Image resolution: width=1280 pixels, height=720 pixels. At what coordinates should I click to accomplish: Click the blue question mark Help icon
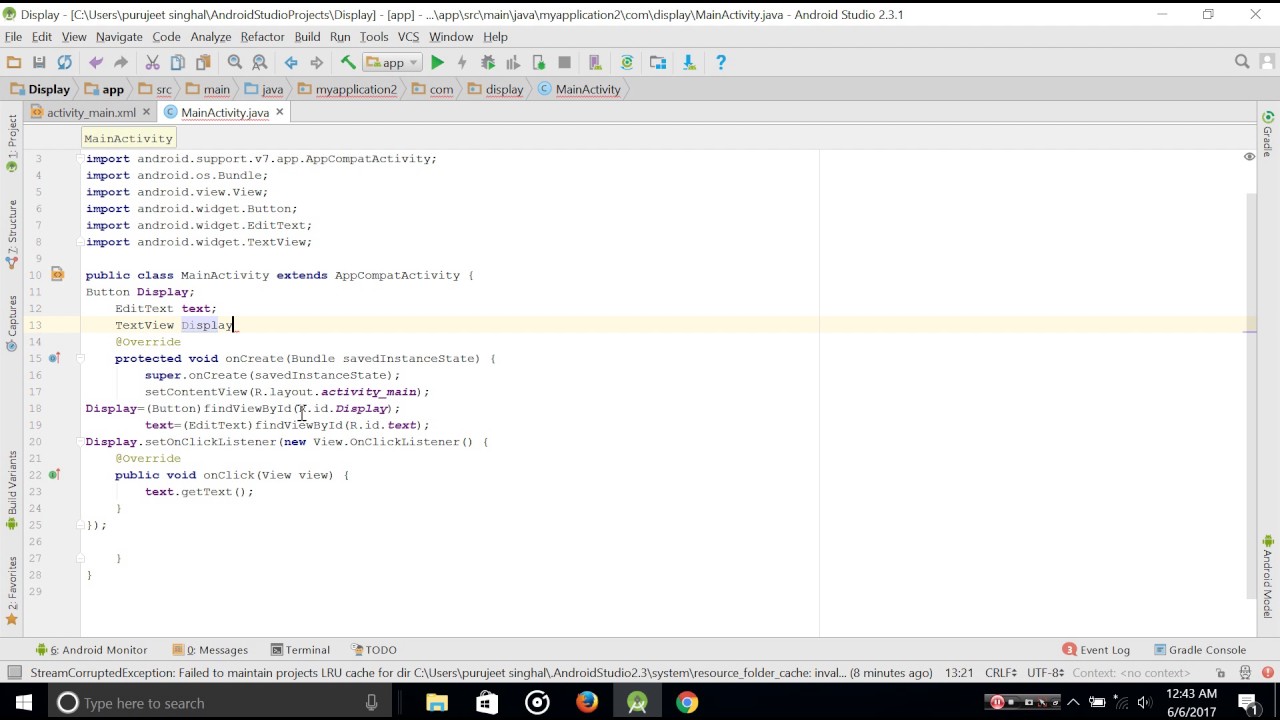[x=720, y=62]
